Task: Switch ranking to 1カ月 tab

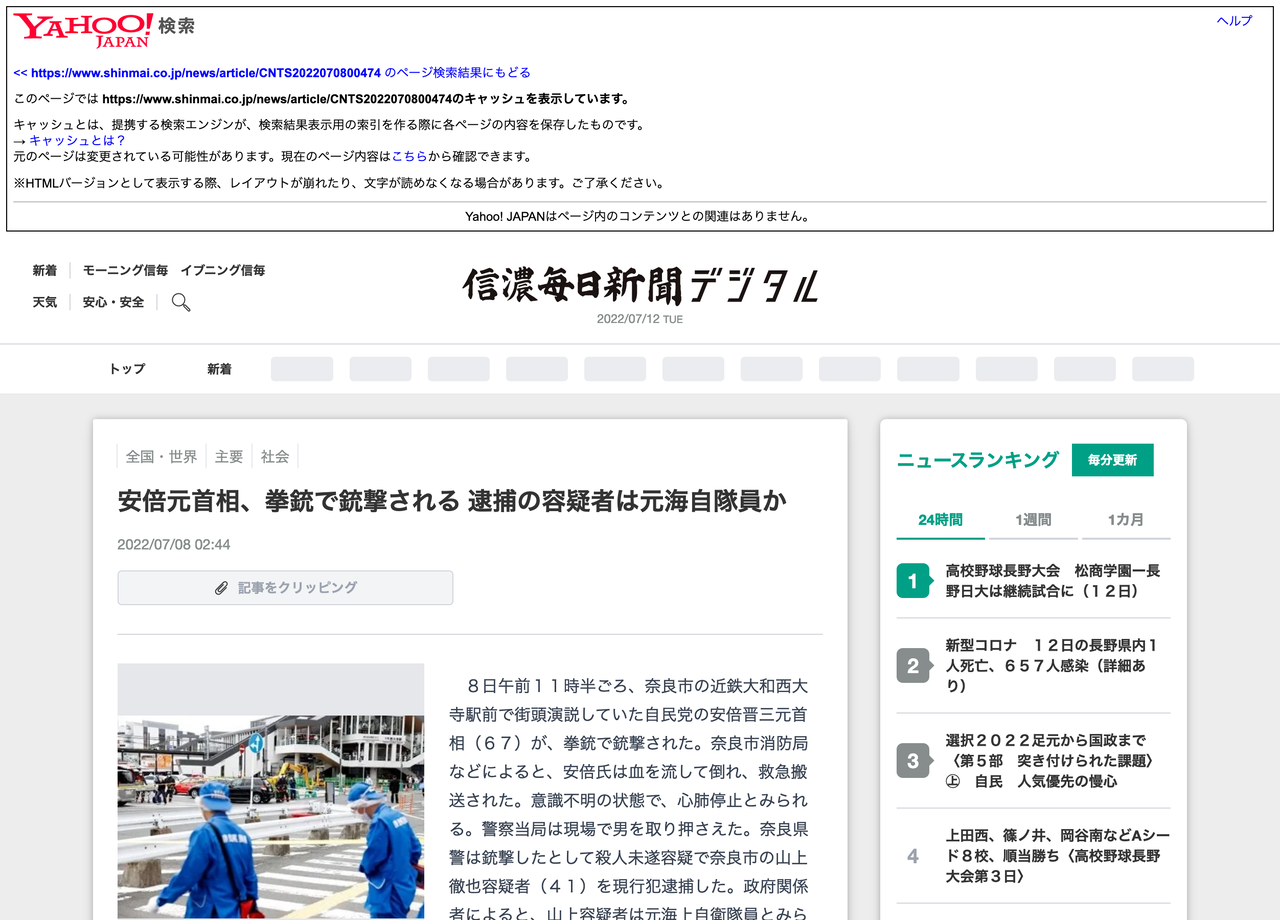Action: coord(1126,520)
